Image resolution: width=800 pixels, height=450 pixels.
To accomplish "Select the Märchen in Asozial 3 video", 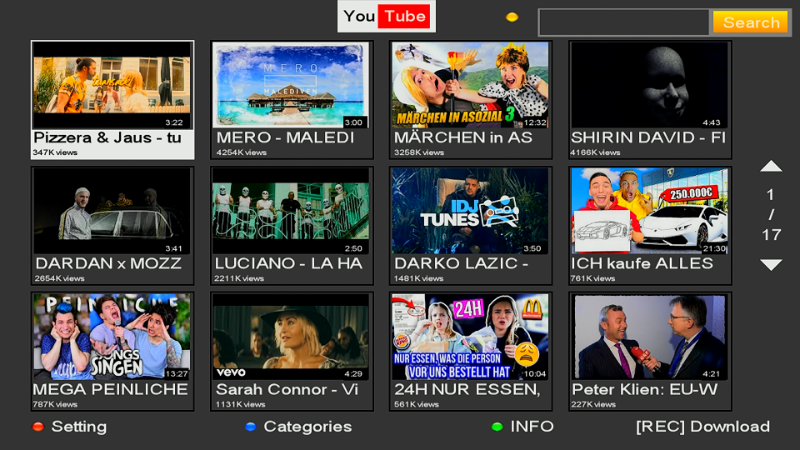I will point(470,86).
